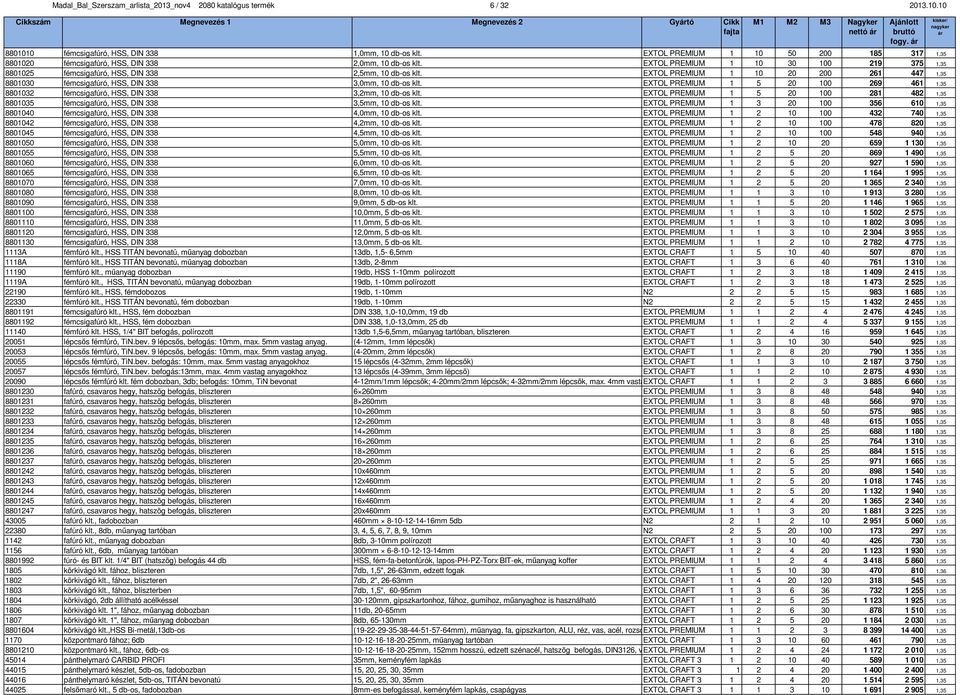Click the cell 6×260mm
This screenshot has width=960, height=695.
[x=370, y=392]
